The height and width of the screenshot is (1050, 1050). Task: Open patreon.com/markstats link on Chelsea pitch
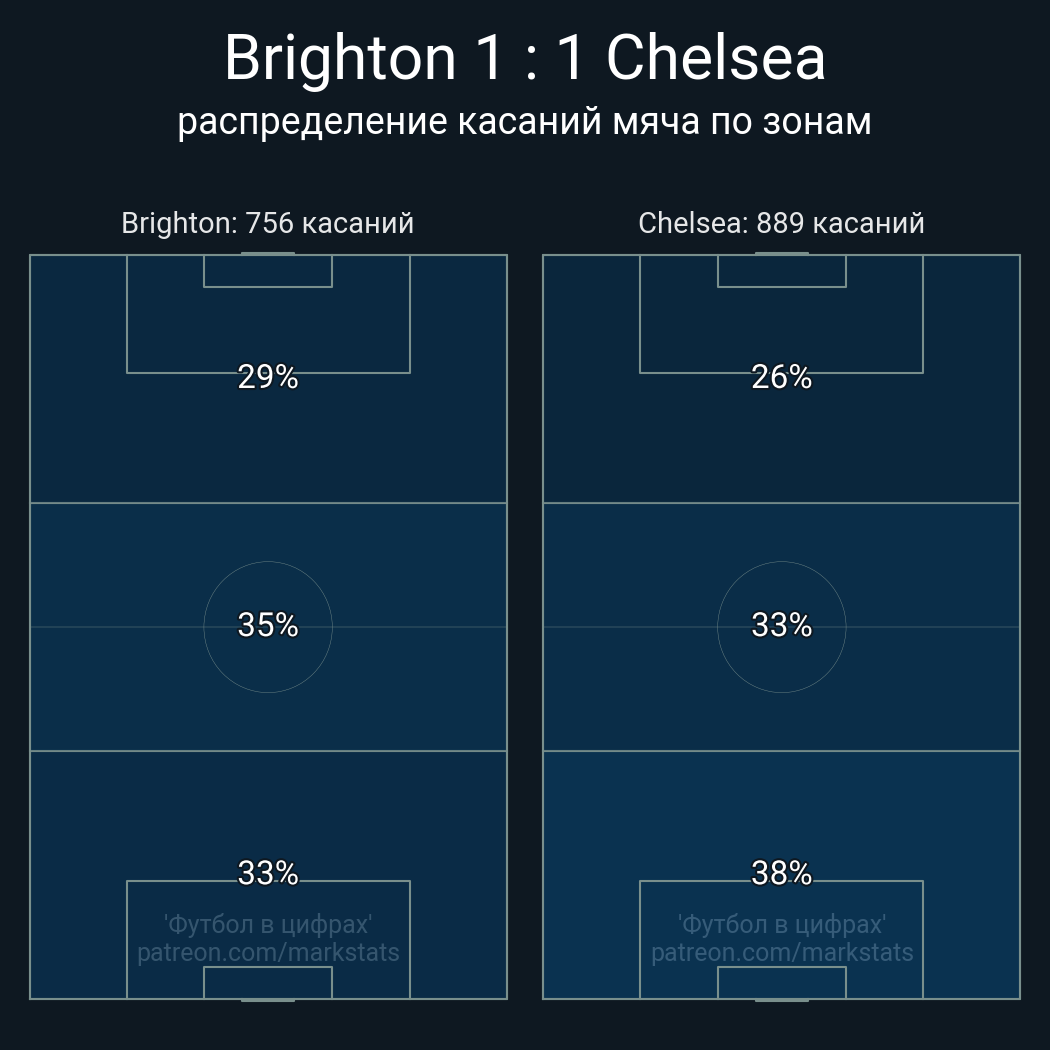(x=782, y=952)
